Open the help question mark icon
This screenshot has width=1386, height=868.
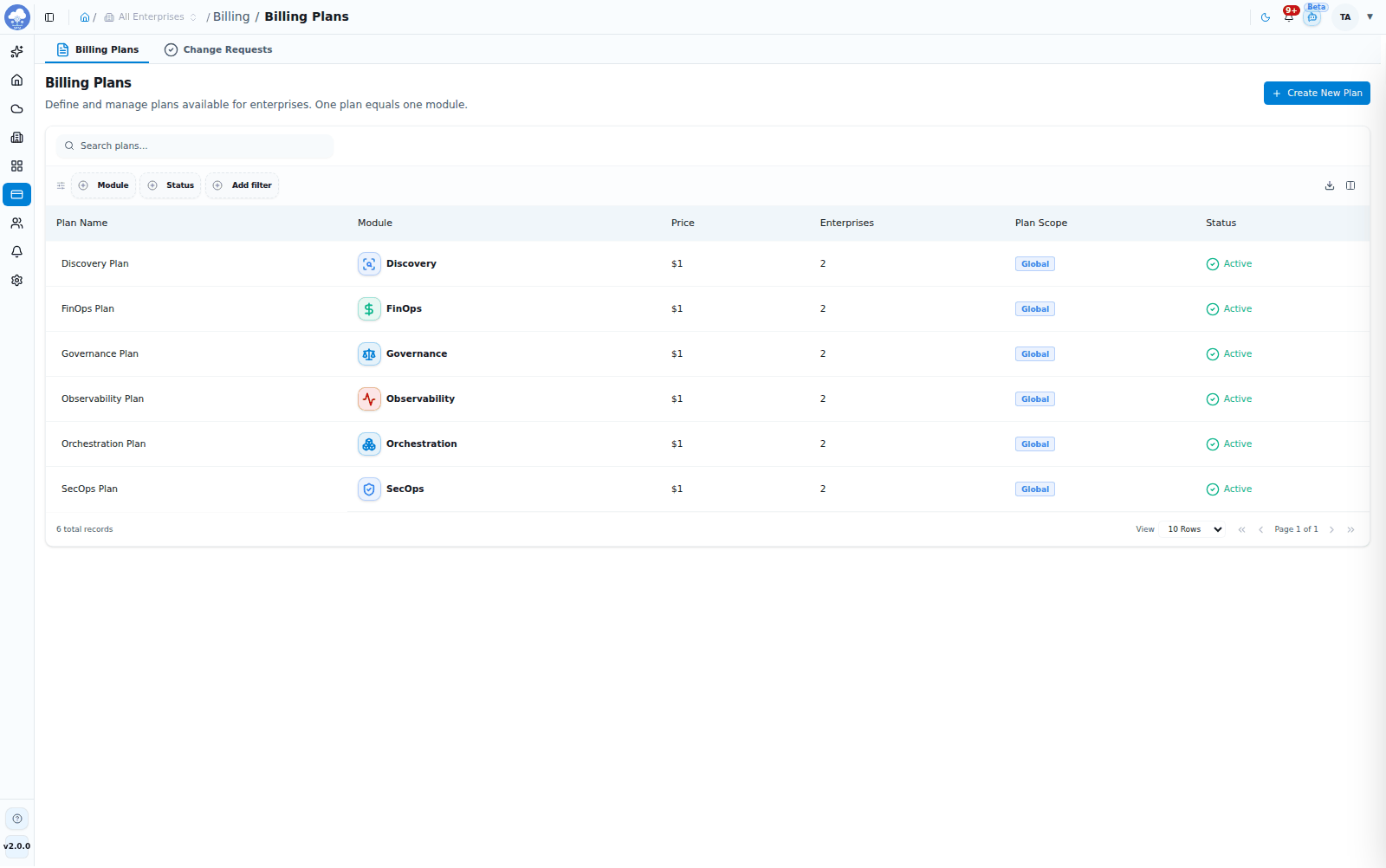pos(17,819)
